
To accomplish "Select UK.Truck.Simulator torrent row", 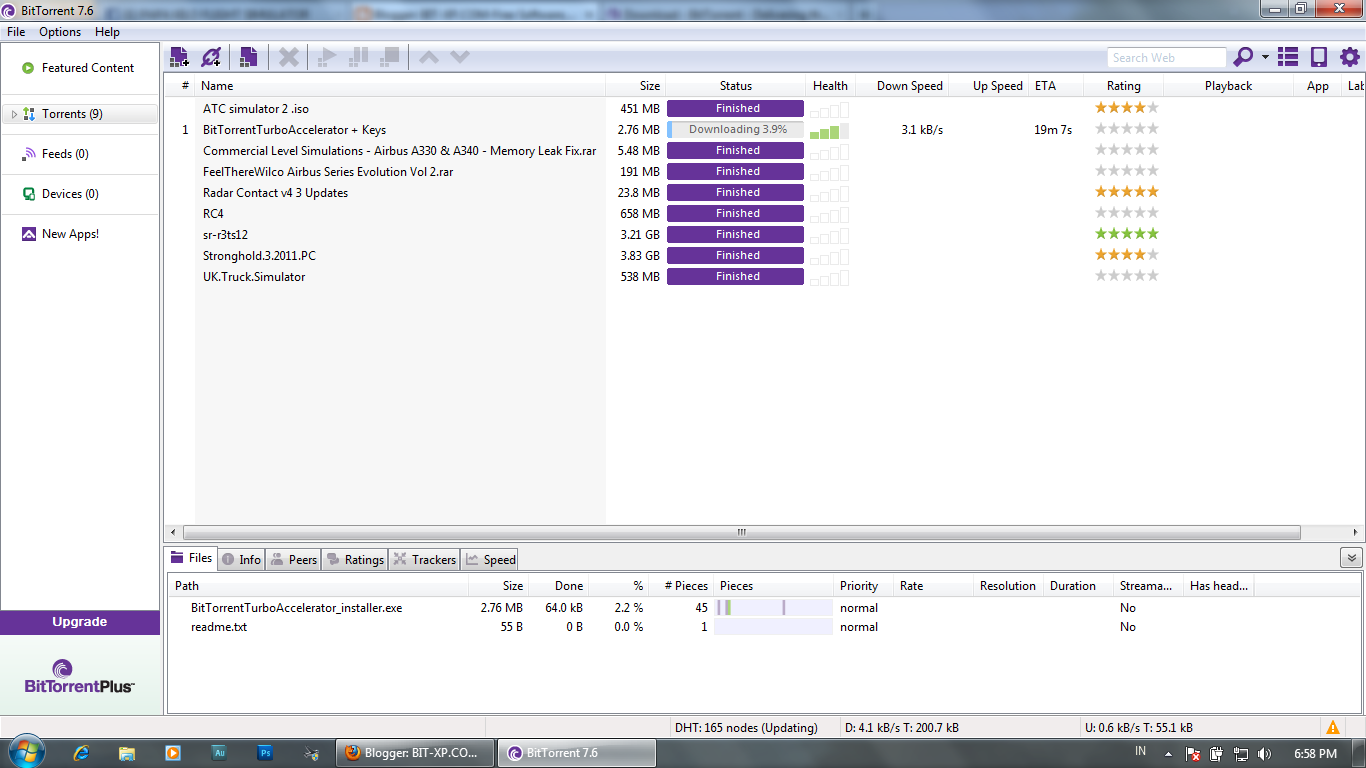I will [254, 277].
